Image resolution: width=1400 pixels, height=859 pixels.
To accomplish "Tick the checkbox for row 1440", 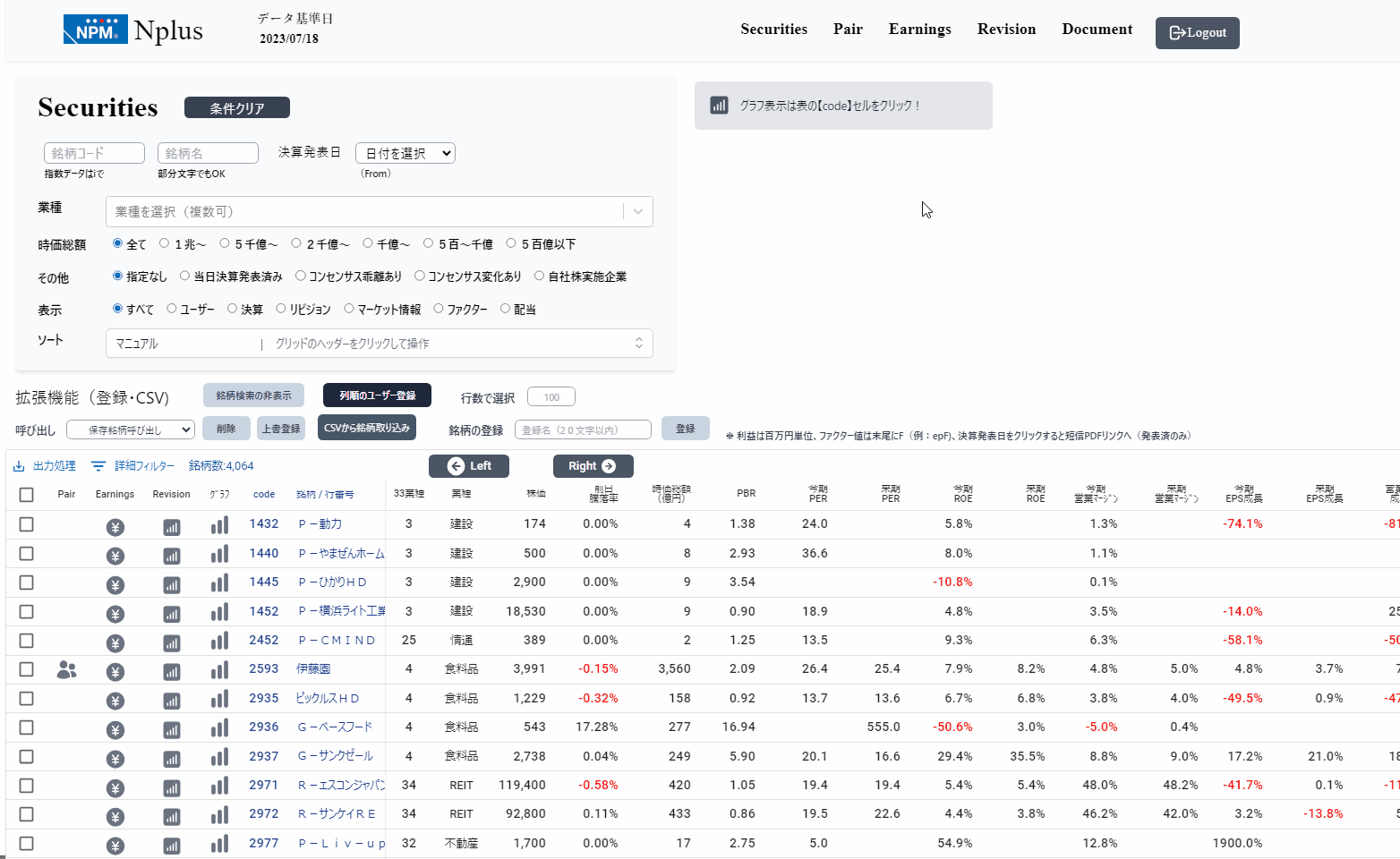I will (x=27, y=553).
